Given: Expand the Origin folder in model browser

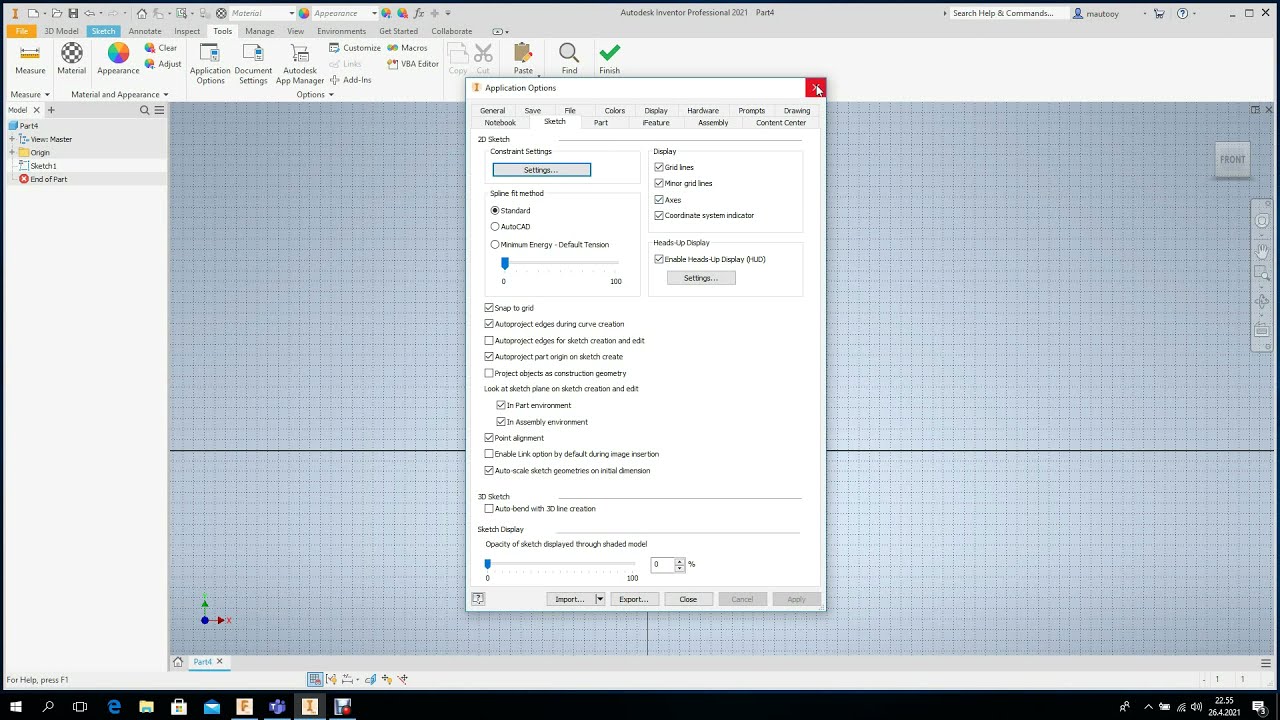Looking at the screenshot, I should 12,153.
